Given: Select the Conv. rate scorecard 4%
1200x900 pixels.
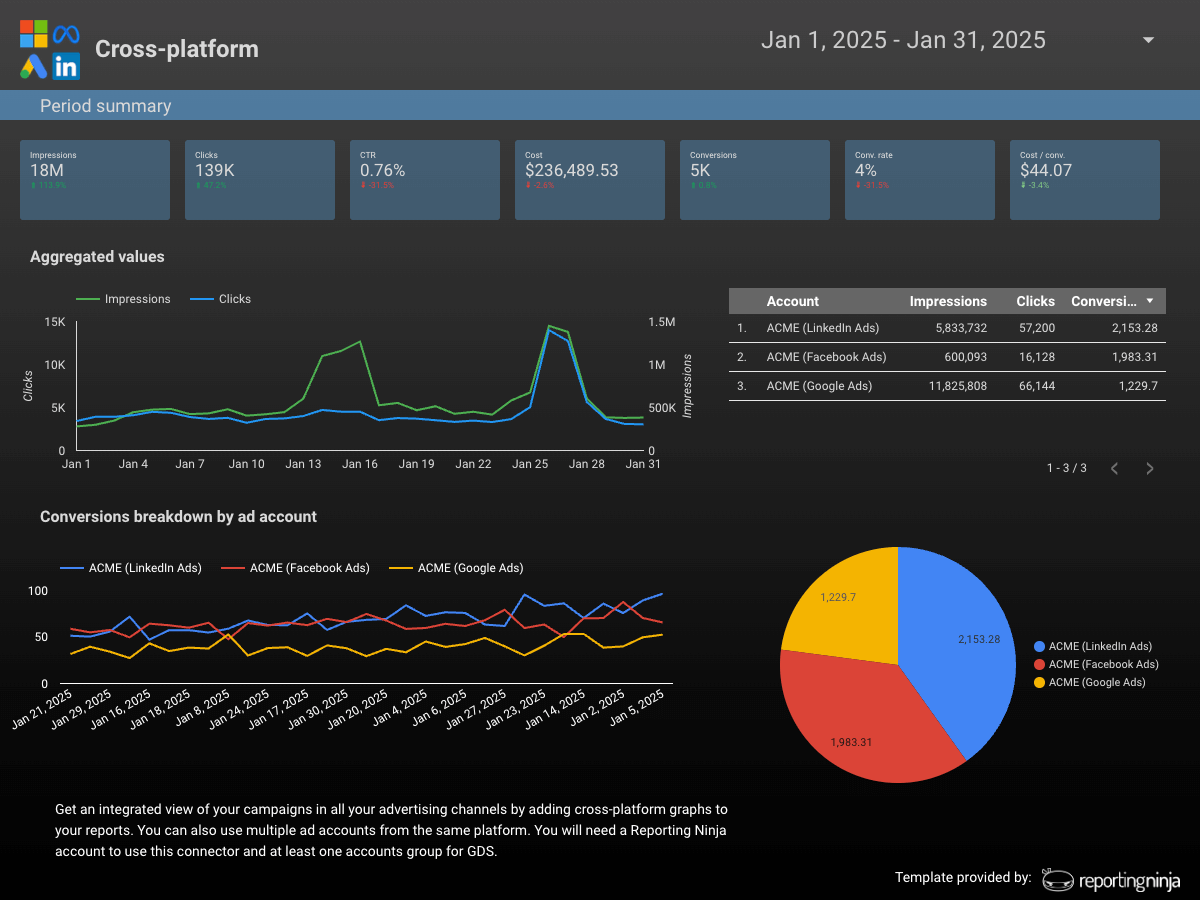Looking at the screenshot, I should pyautogui.click(x=920, y=180).
